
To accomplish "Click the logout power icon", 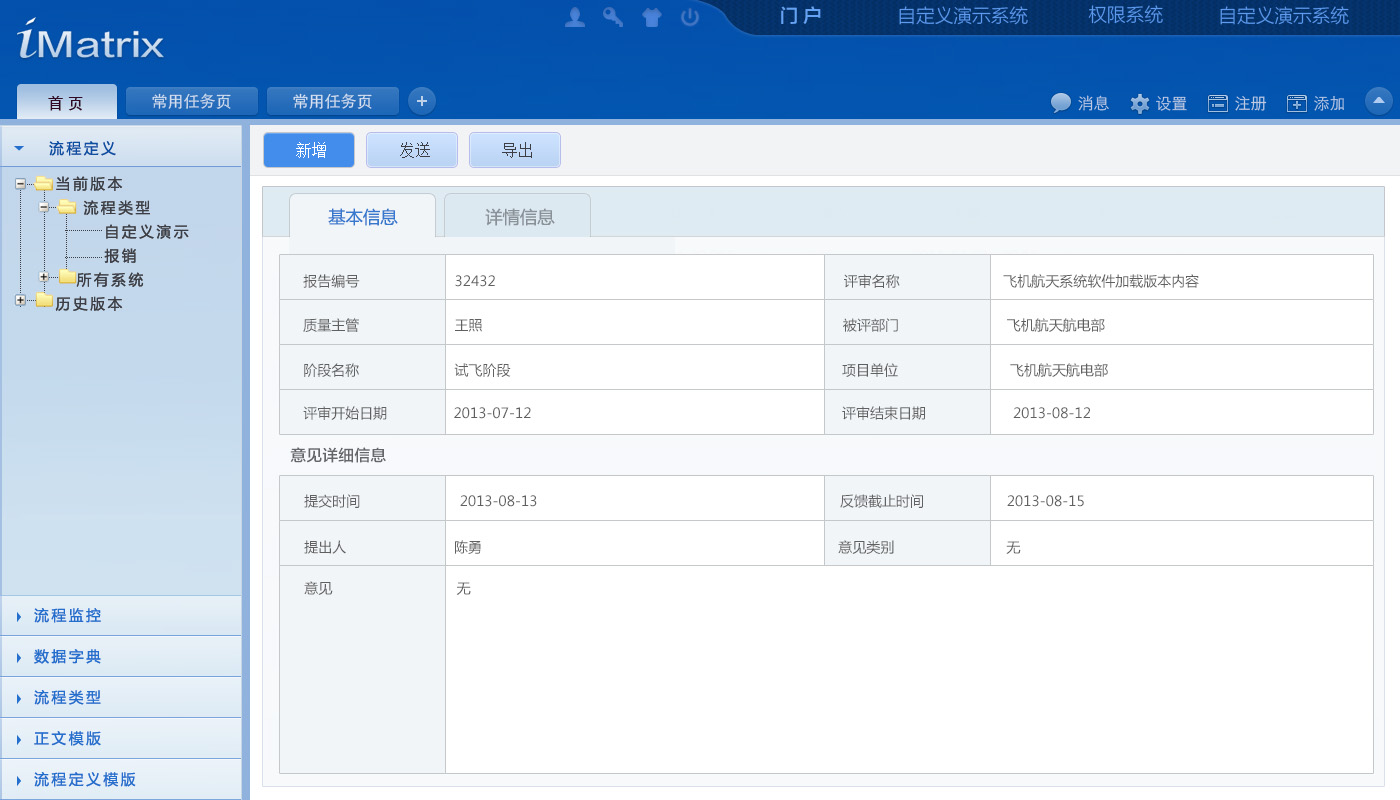I will [690, 17].
